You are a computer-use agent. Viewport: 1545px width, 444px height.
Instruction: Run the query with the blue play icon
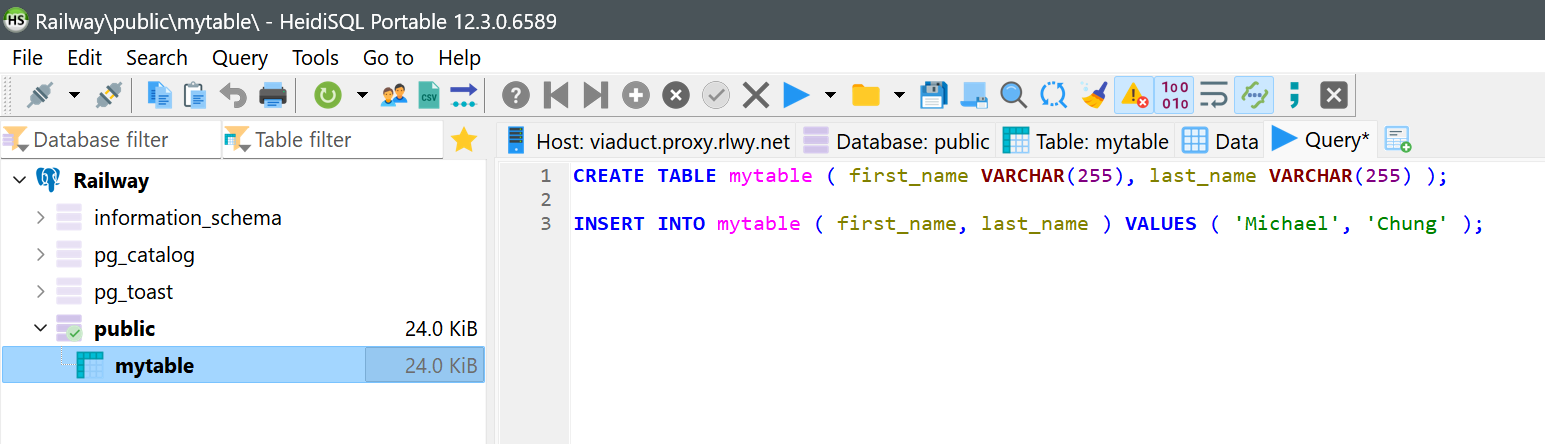tap(796, 95)
